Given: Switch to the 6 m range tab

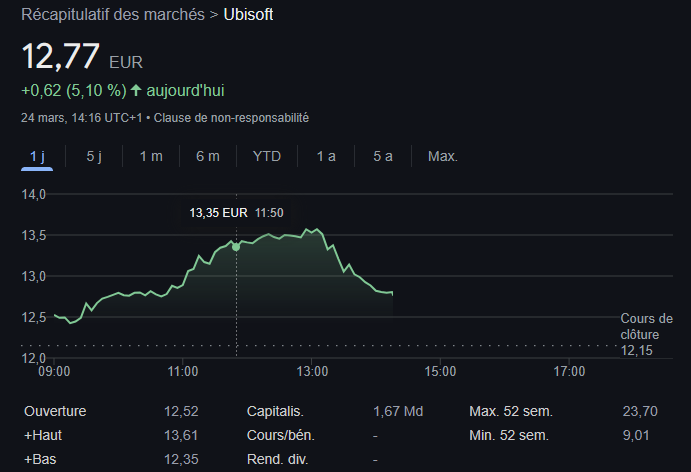Looking at the screenshot, I should coord(208,156).
